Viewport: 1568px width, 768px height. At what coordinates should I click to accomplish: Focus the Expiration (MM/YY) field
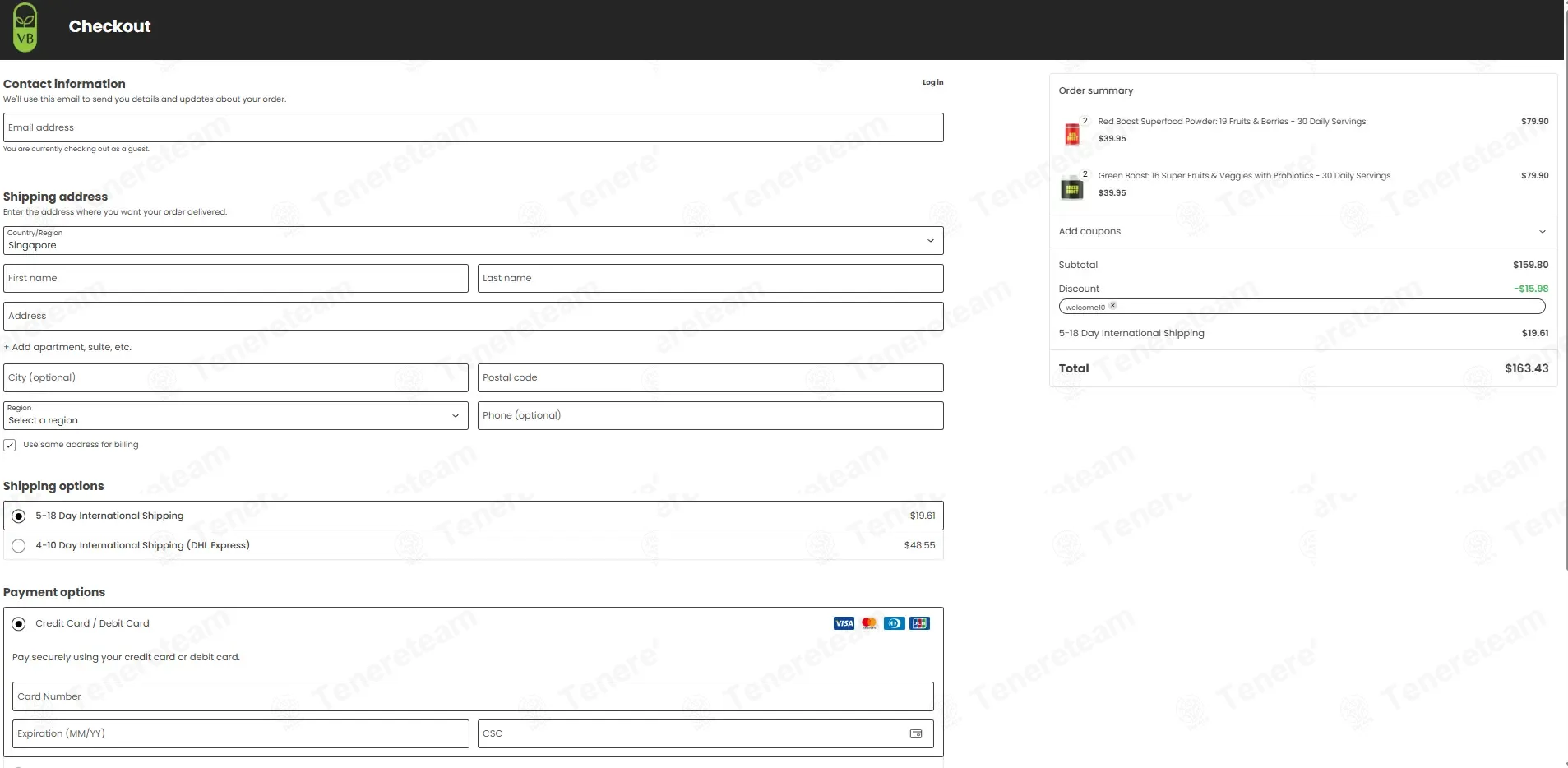point(241,733)
